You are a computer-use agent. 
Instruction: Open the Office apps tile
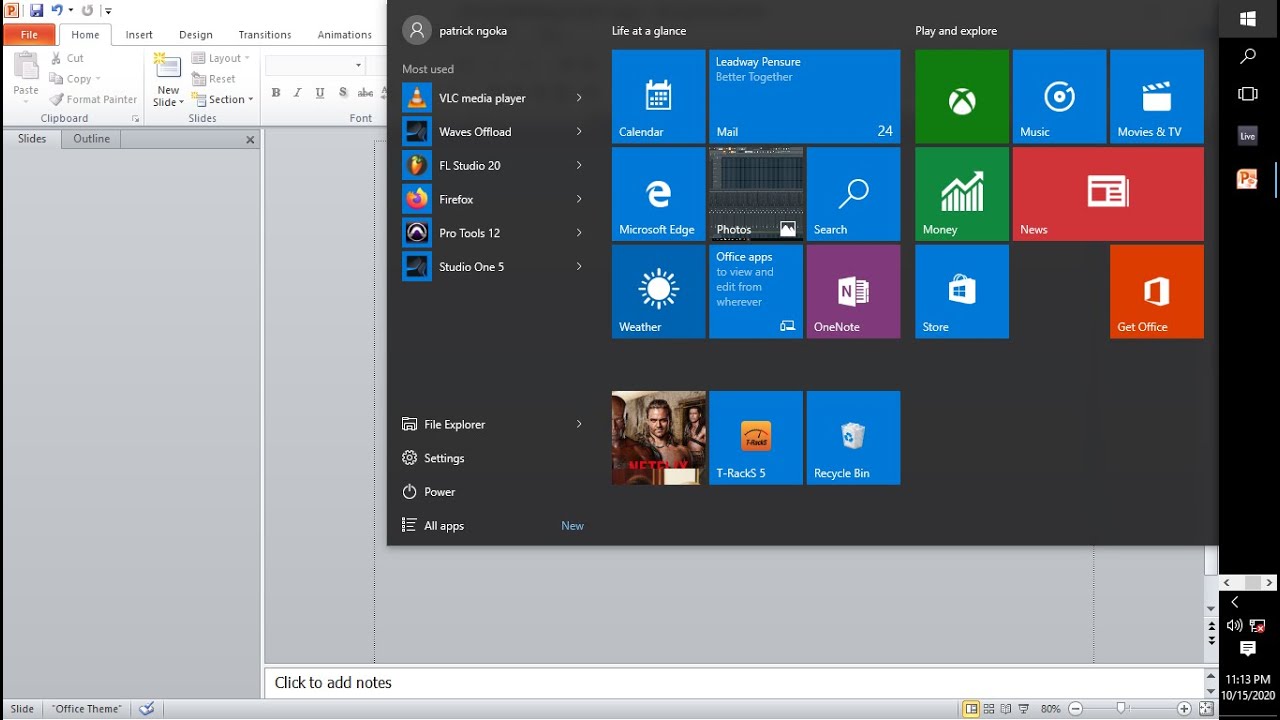[x=756, y=292]
